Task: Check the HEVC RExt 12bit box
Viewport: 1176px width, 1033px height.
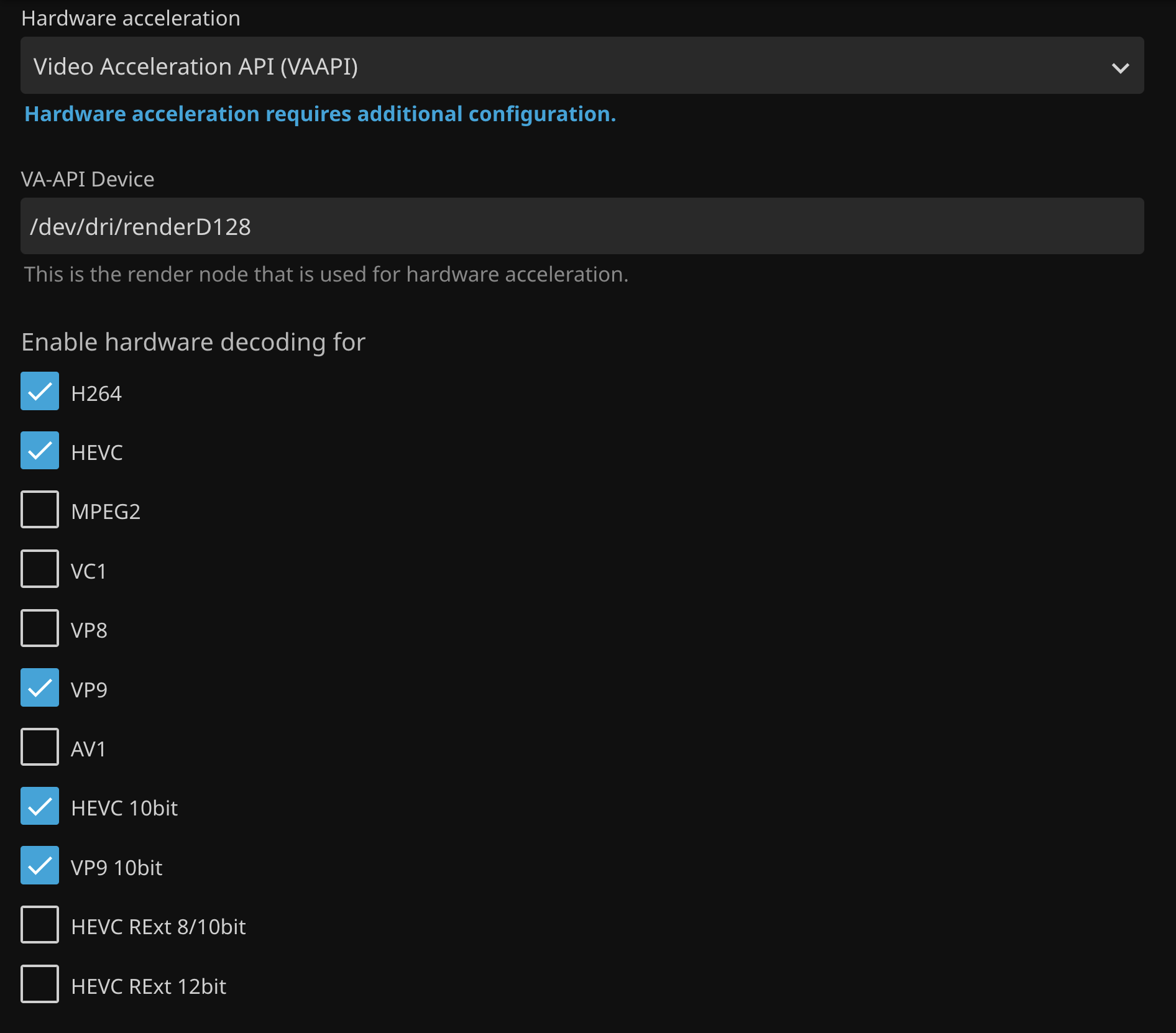Action: point(40,985)
